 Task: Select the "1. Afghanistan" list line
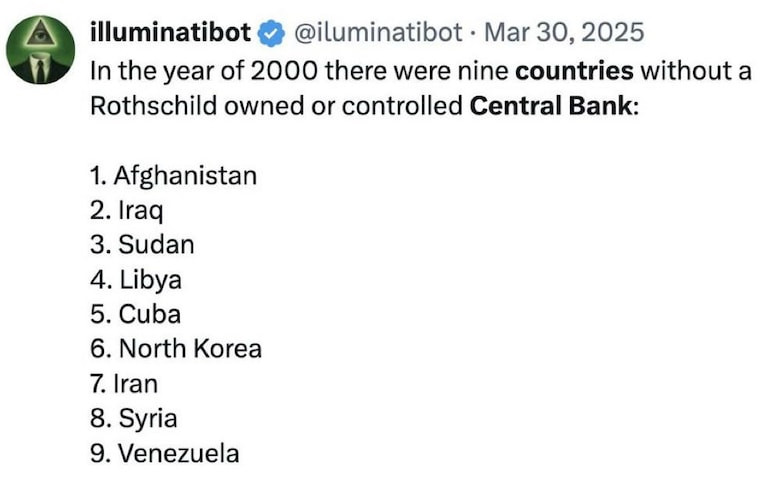coord(172,176)
